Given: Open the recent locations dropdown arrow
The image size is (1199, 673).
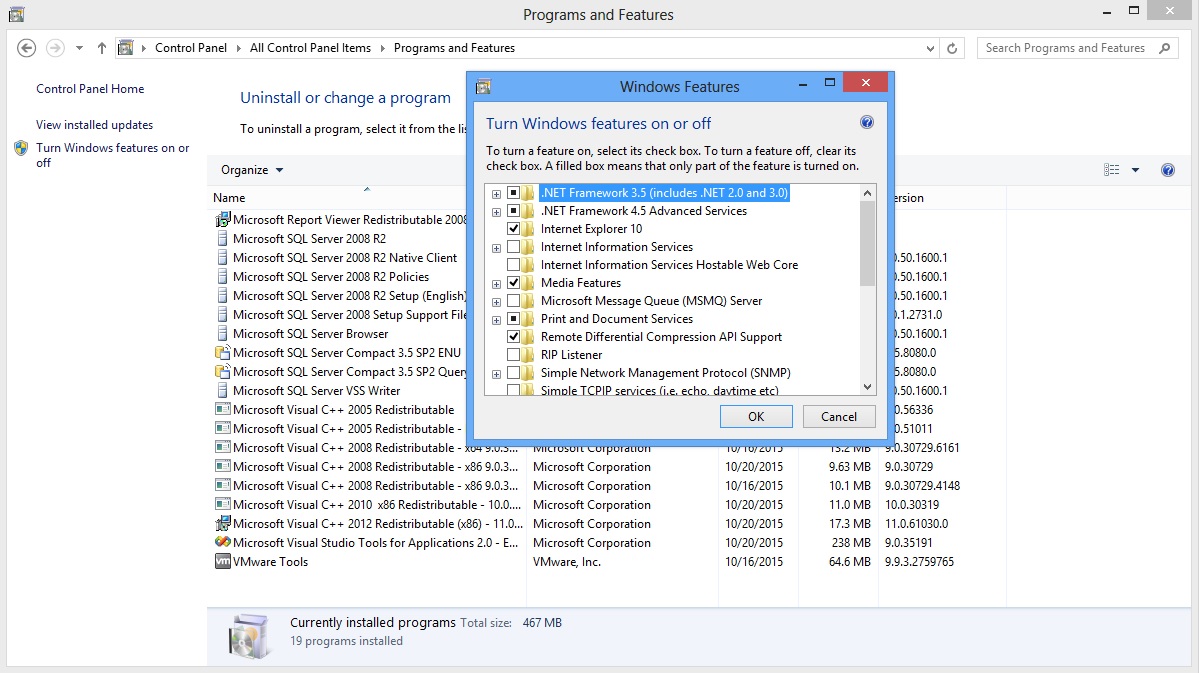Looking at the screenshot, I should pos(80,48).
